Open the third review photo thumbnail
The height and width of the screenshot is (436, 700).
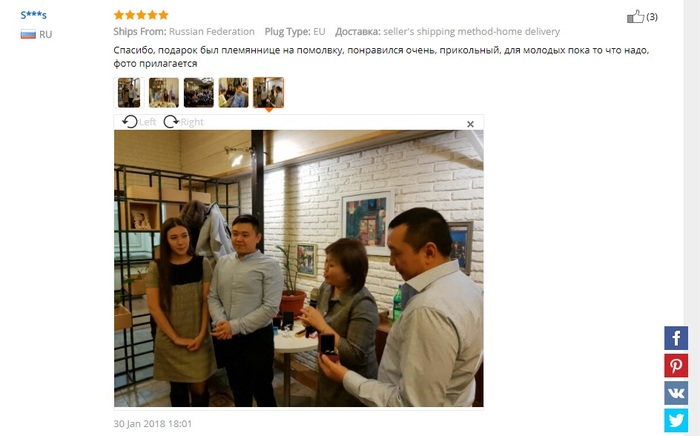pyautogui.click(x=199, y=92)
